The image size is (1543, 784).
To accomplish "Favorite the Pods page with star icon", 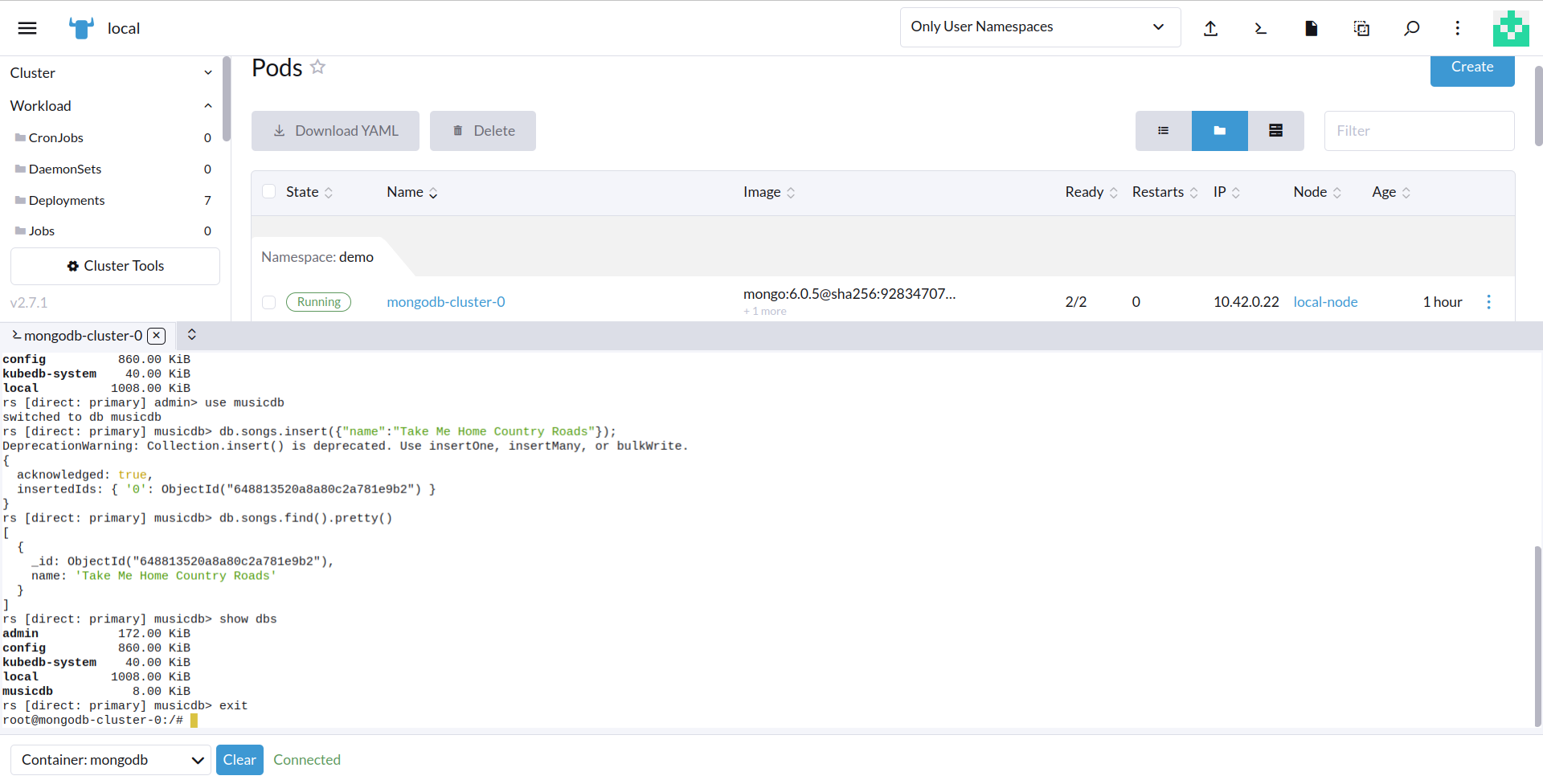I will click(318, 67).
